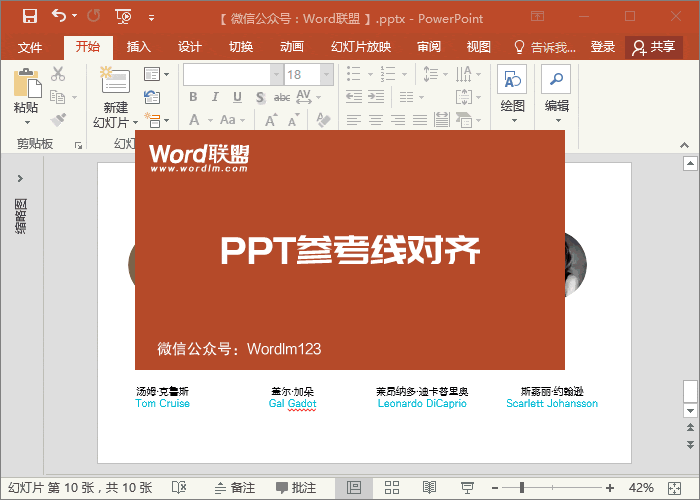Expand the thumbnails pane chevron
This screenshot has width=700, height=500.
(20, 179)
